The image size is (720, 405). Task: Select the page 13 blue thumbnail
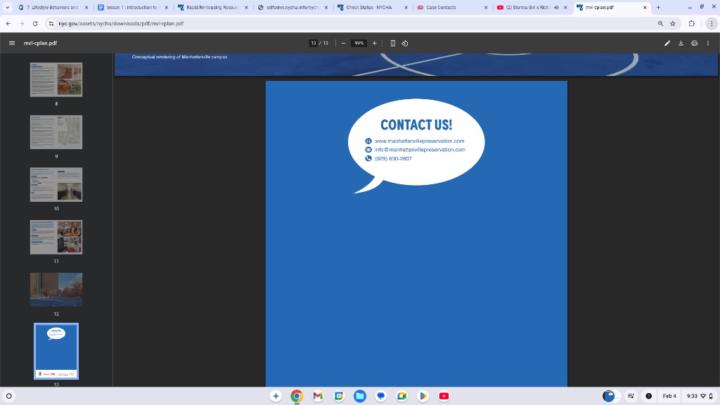[x=56, y=351]
